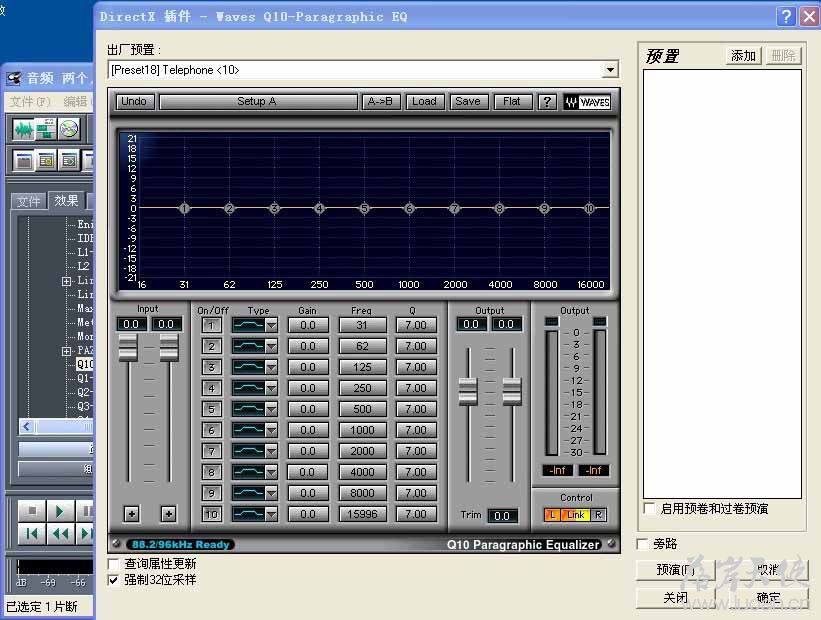Click the Load button
Image resolution: width=821 pixels, height=620 pixels.
pos(424,102)
